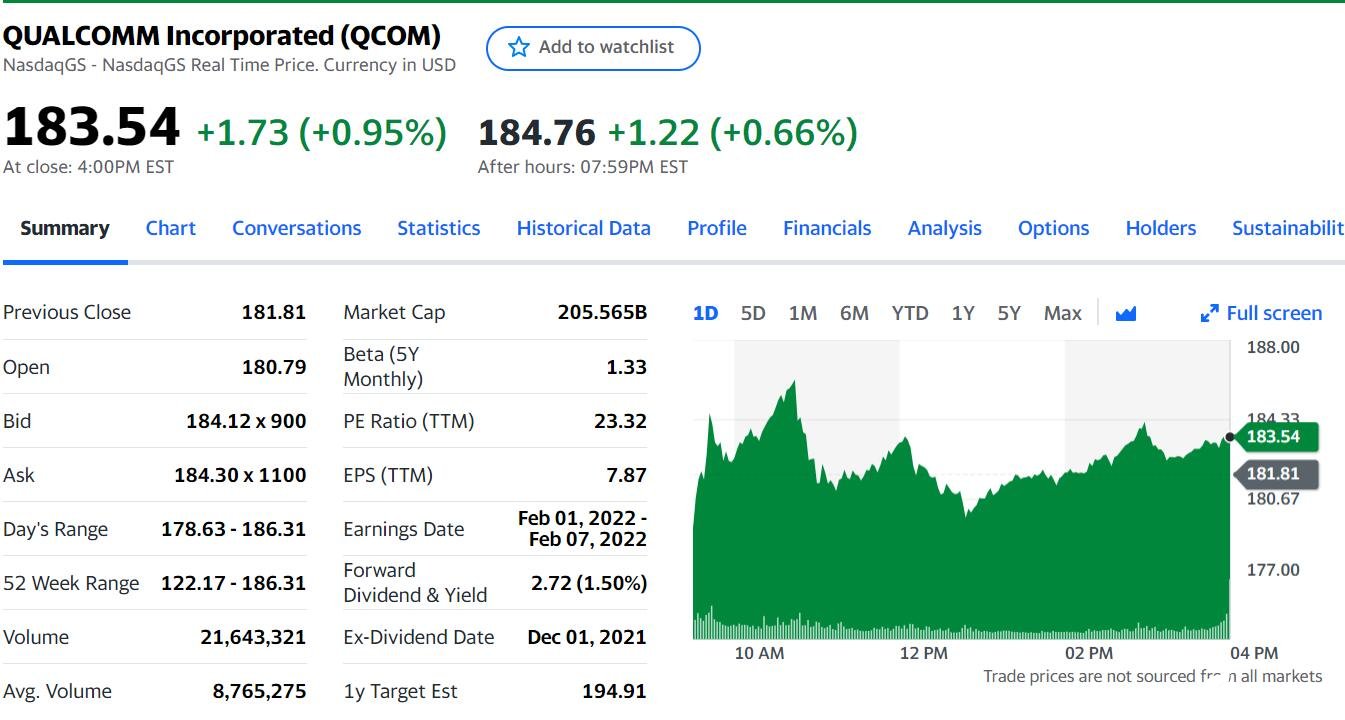Screen dimensions: 1345x720
Task: Open the Holders tab
Action: (1160, 228)
